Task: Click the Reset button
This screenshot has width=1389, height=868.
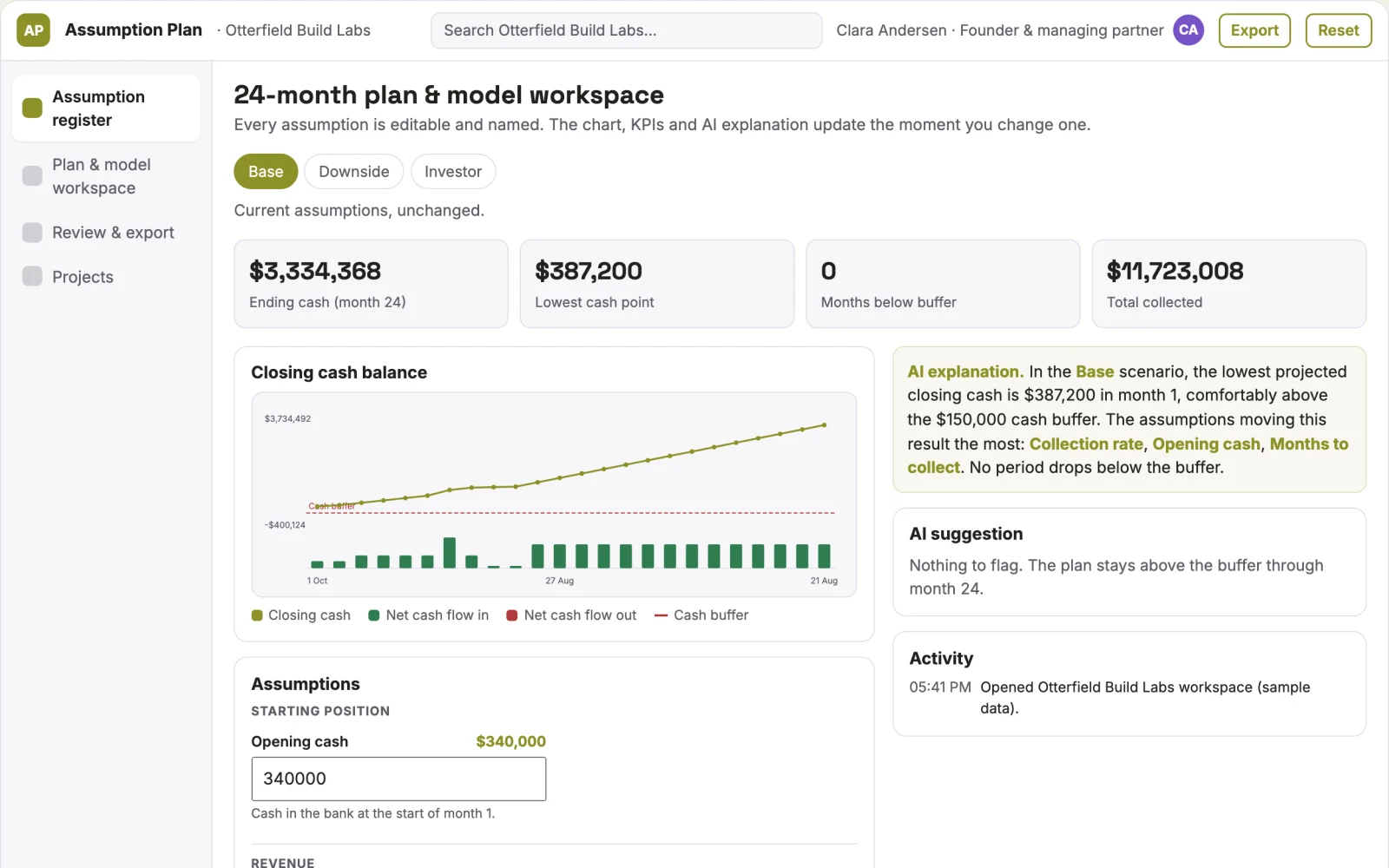Action: click(x=1338, y=30)
